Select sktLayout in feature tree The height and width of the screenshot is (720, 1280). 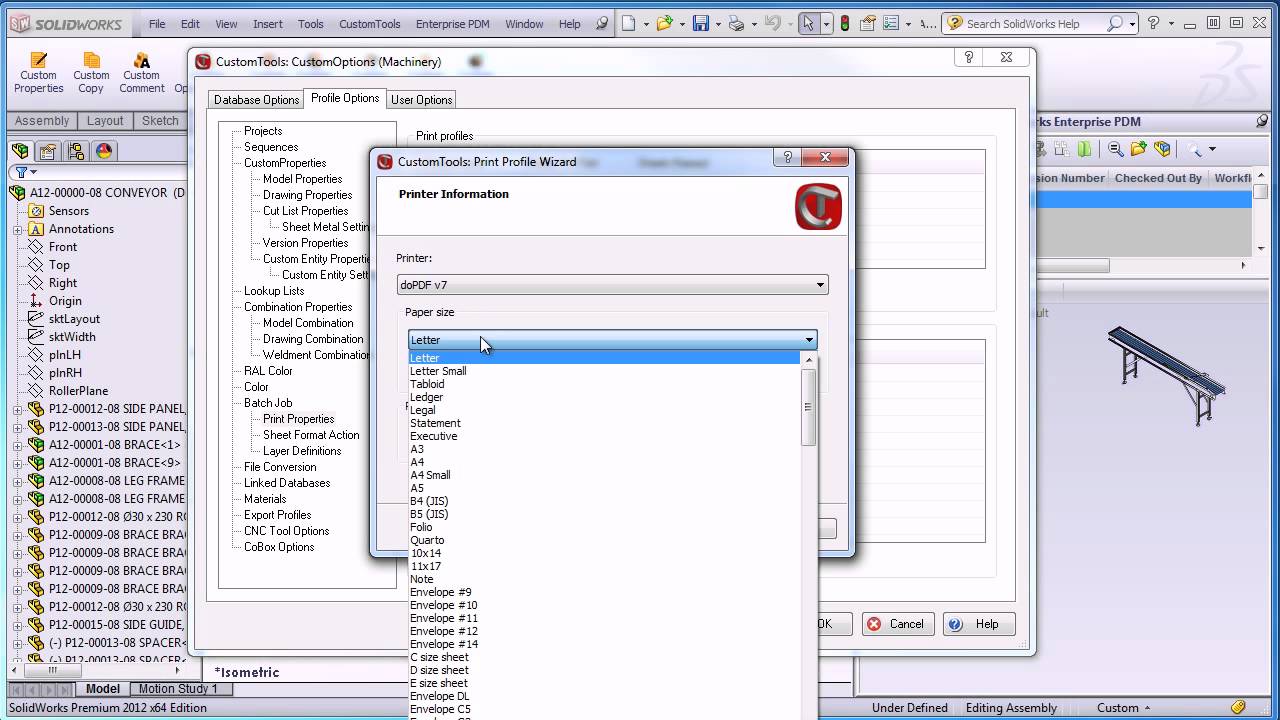(x=74, y=319)
